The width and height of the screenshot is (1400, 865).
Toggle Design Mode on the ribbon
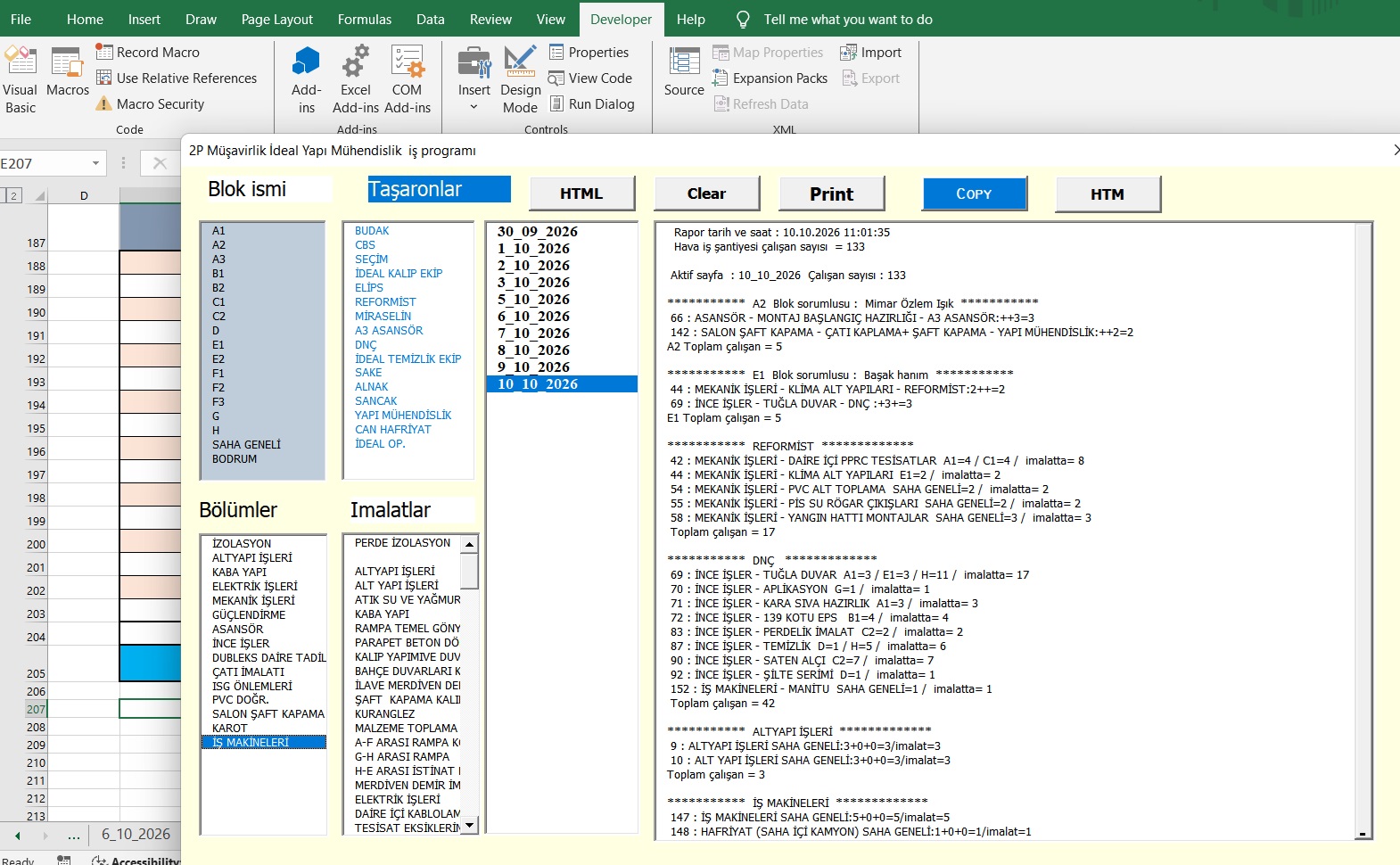click(x=521, y=80)
